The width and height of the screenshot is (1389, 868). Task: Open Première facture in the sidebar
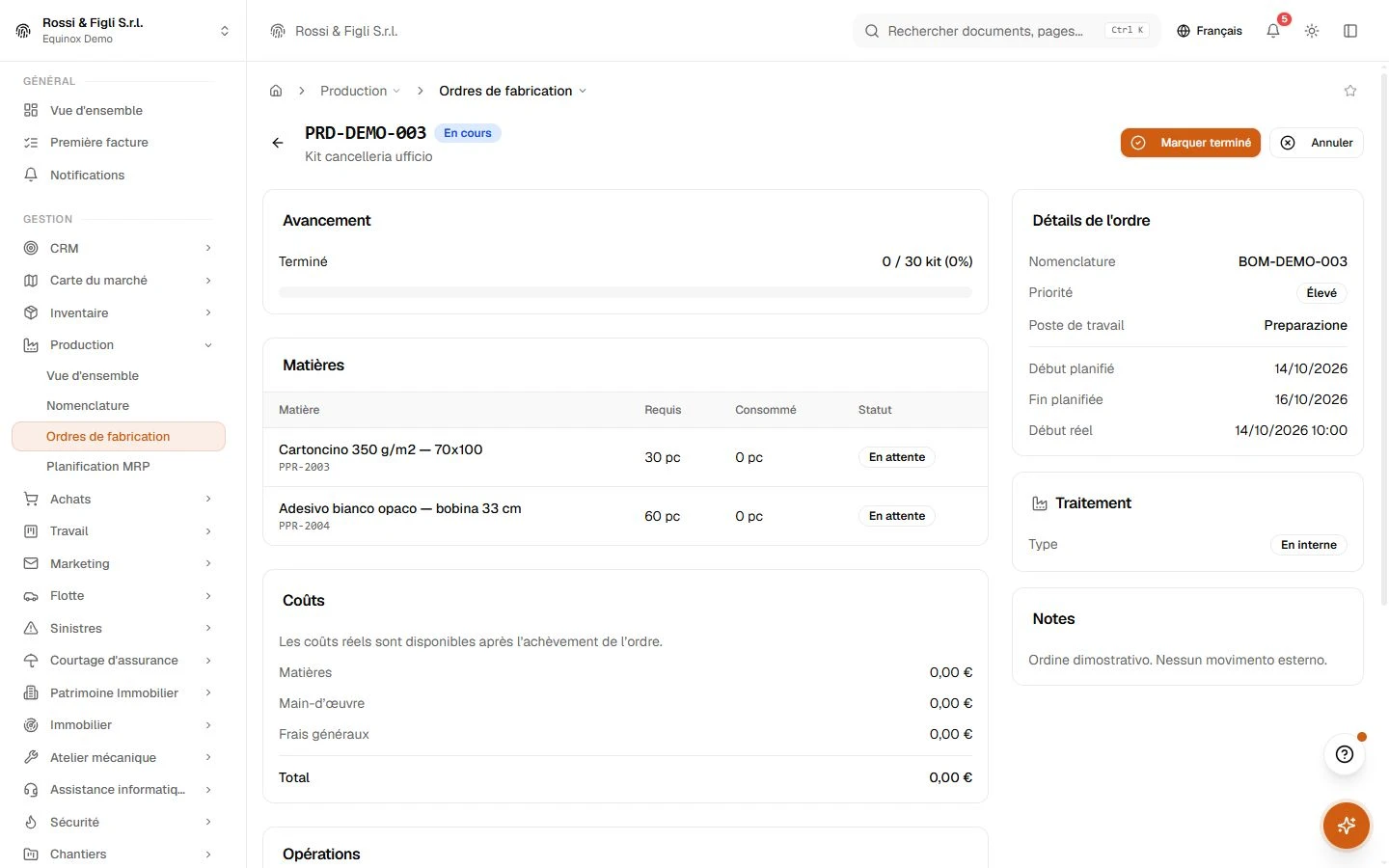point(118,143)
